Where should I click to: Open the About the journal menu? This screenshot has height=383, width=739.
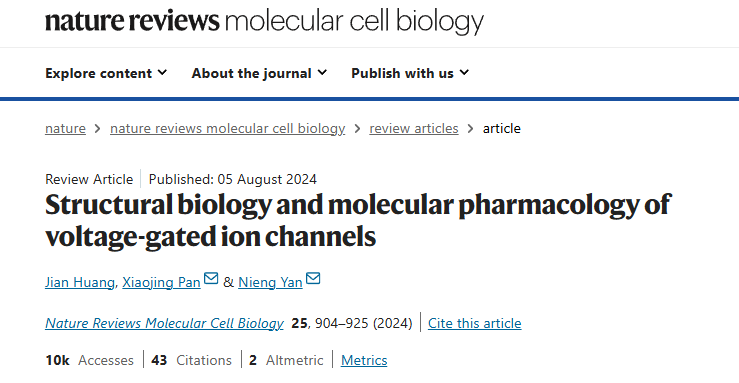pos(259,73)
